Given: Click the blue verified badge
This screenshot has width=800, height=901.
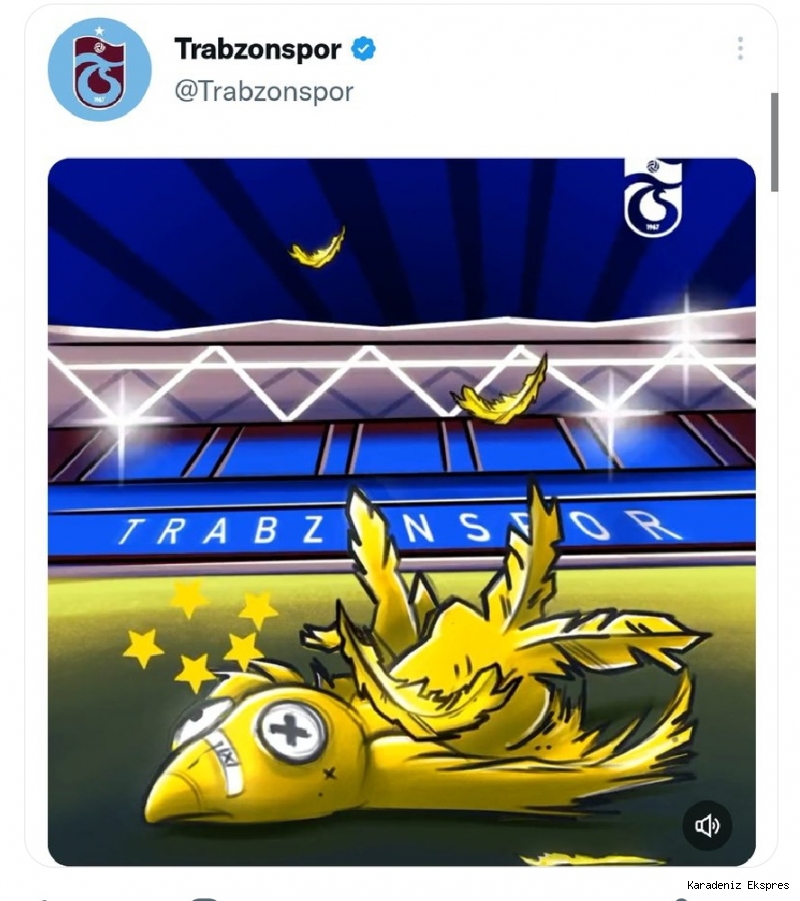Looking at the screenshot, I should point(363,49).
